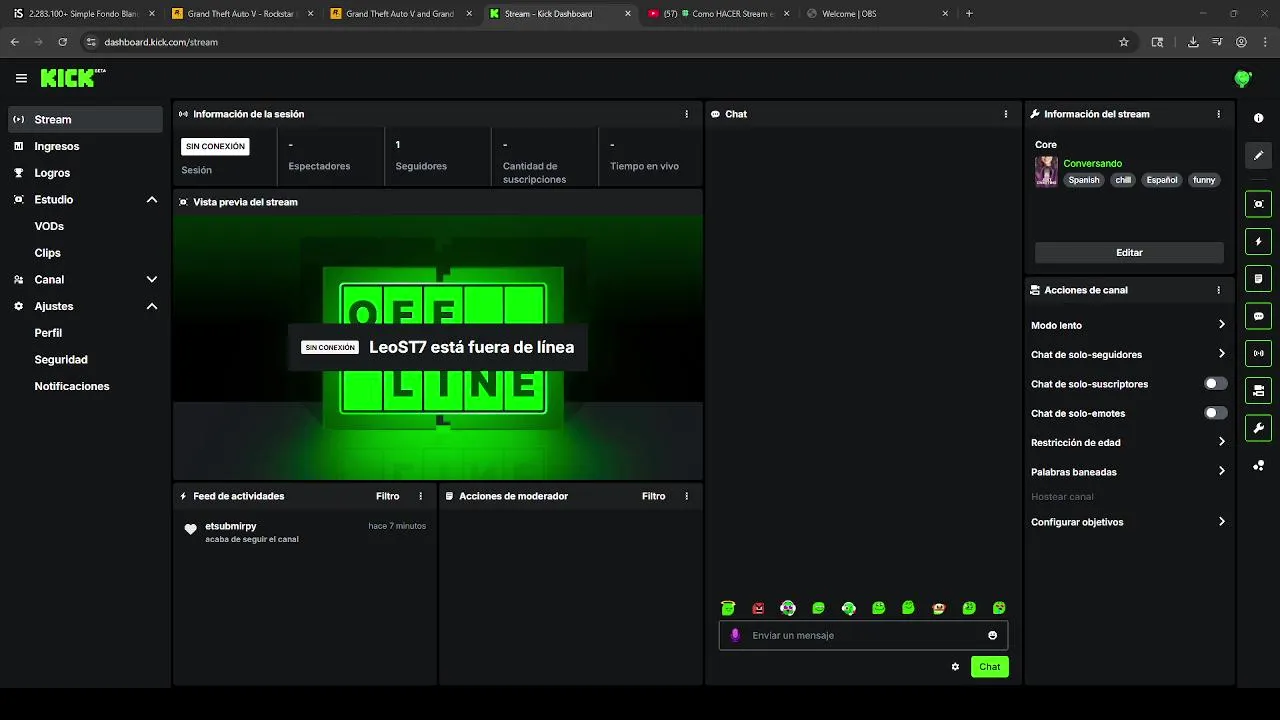Click the offline stream preview image
The height and width of the screenshot is (720, 1280).
pos(438,347)
